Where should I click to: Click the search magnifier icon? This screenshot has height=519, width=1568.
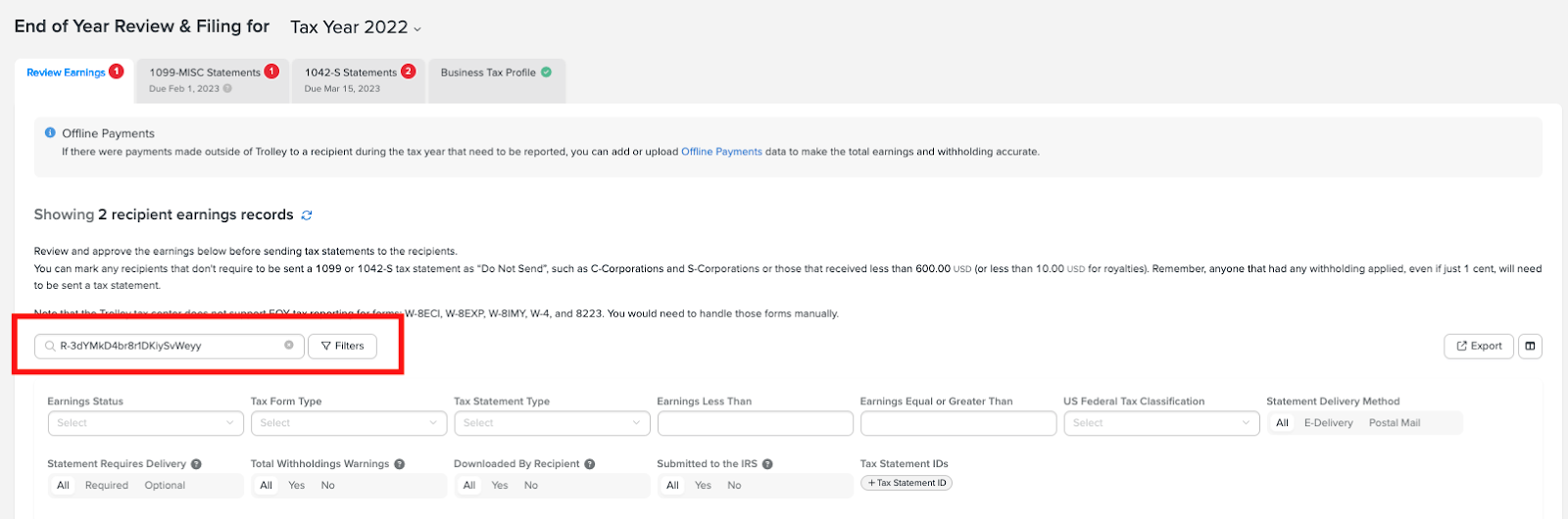pos(50,346)
